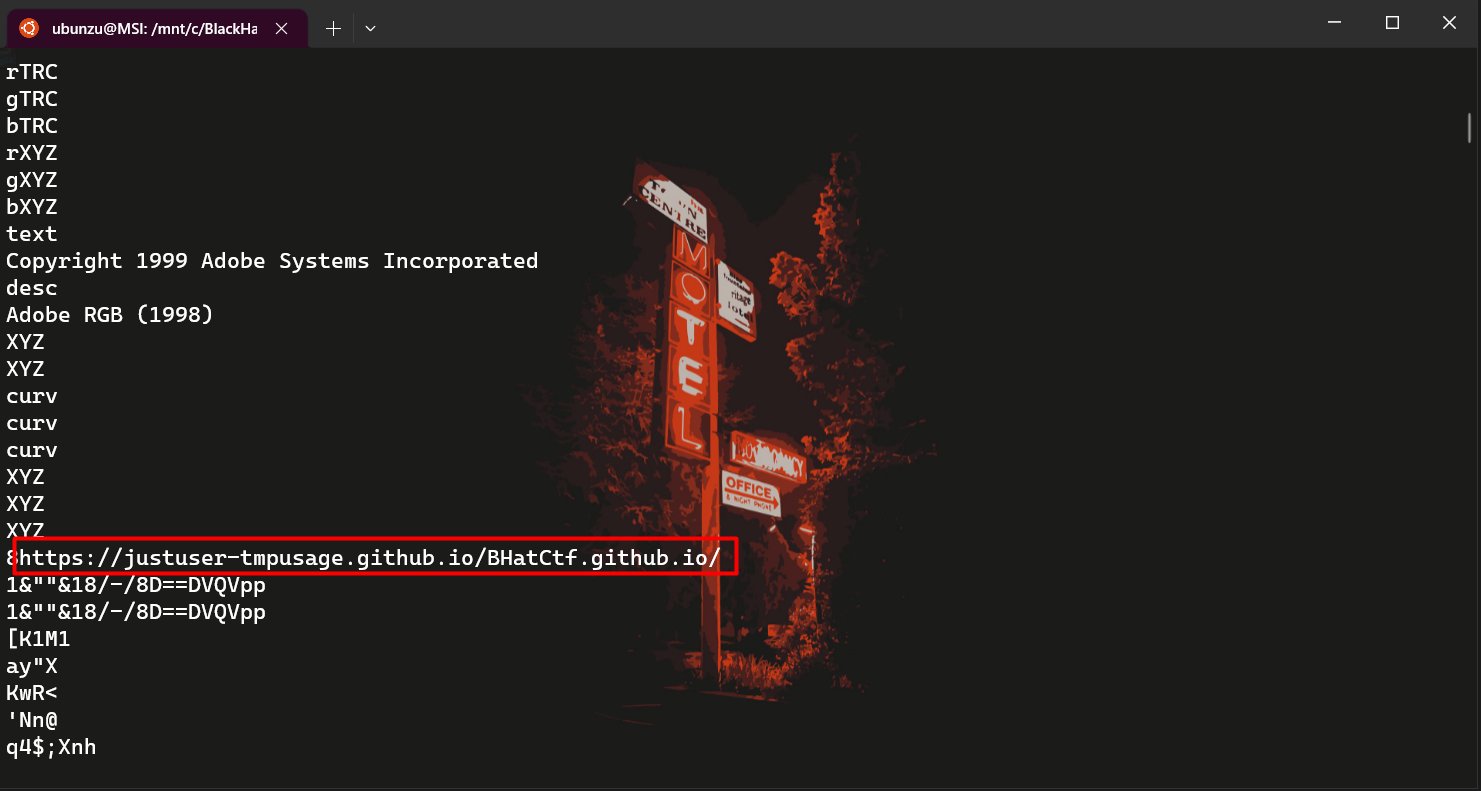Open a new terminal tab with plus
This screenshot has width=1481, height=791.
click(x=334, y=29)
